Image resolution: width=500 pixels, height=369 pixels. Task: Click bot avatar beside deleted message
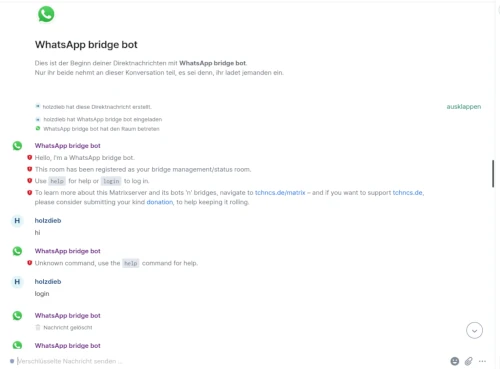pos(17,315)
